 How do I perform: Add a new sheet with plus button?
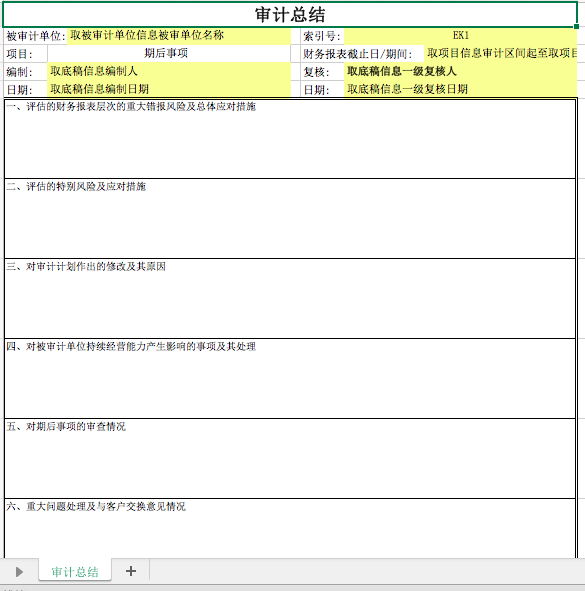pos(131,571)
